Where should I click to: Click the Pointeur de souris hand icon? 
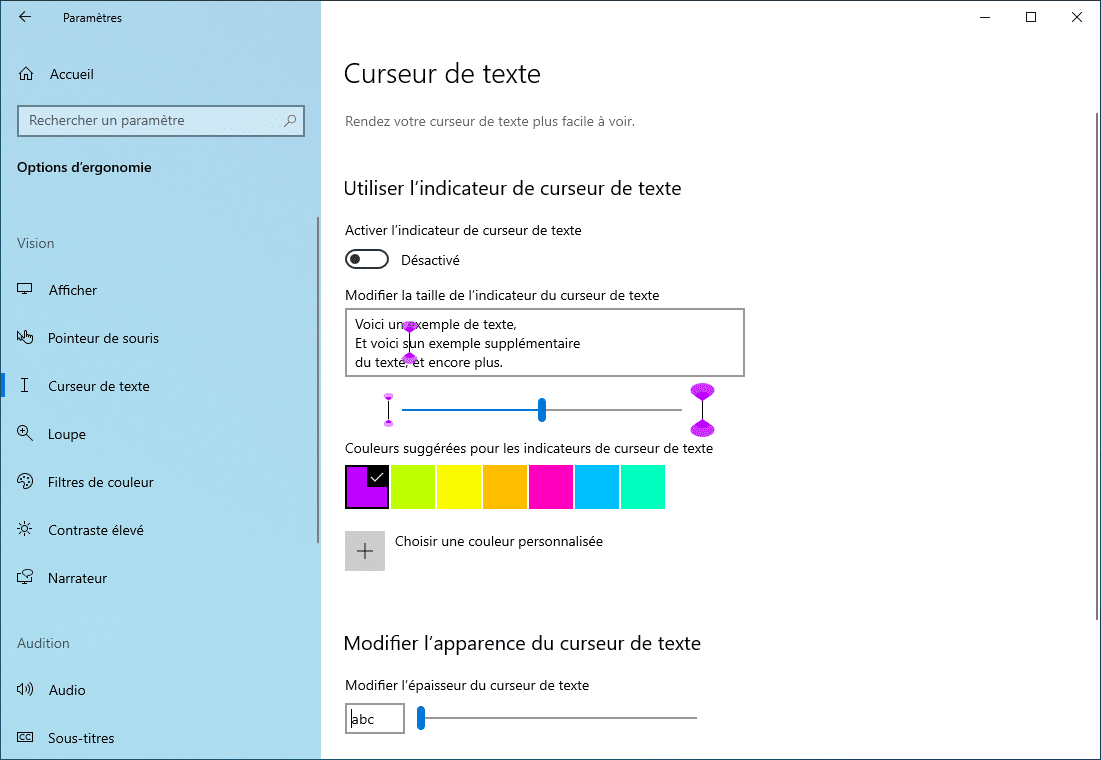[25, 337]
